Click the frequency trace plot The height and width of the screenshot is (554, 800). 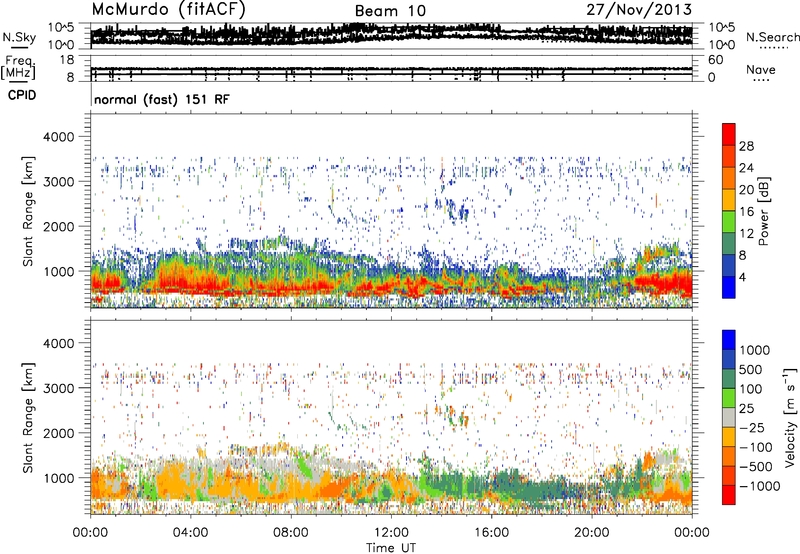[391, 69]
